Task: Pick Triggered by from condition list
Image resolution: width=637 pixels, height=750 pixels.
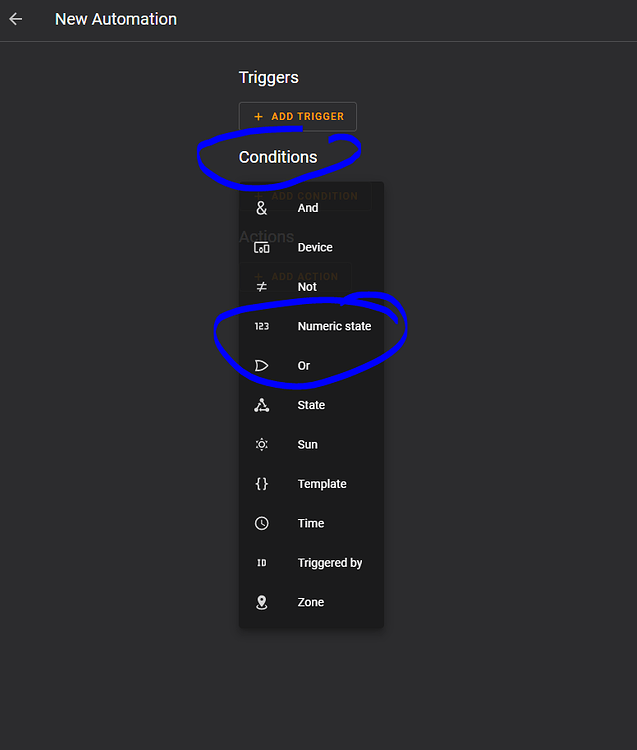Action: 330,563
